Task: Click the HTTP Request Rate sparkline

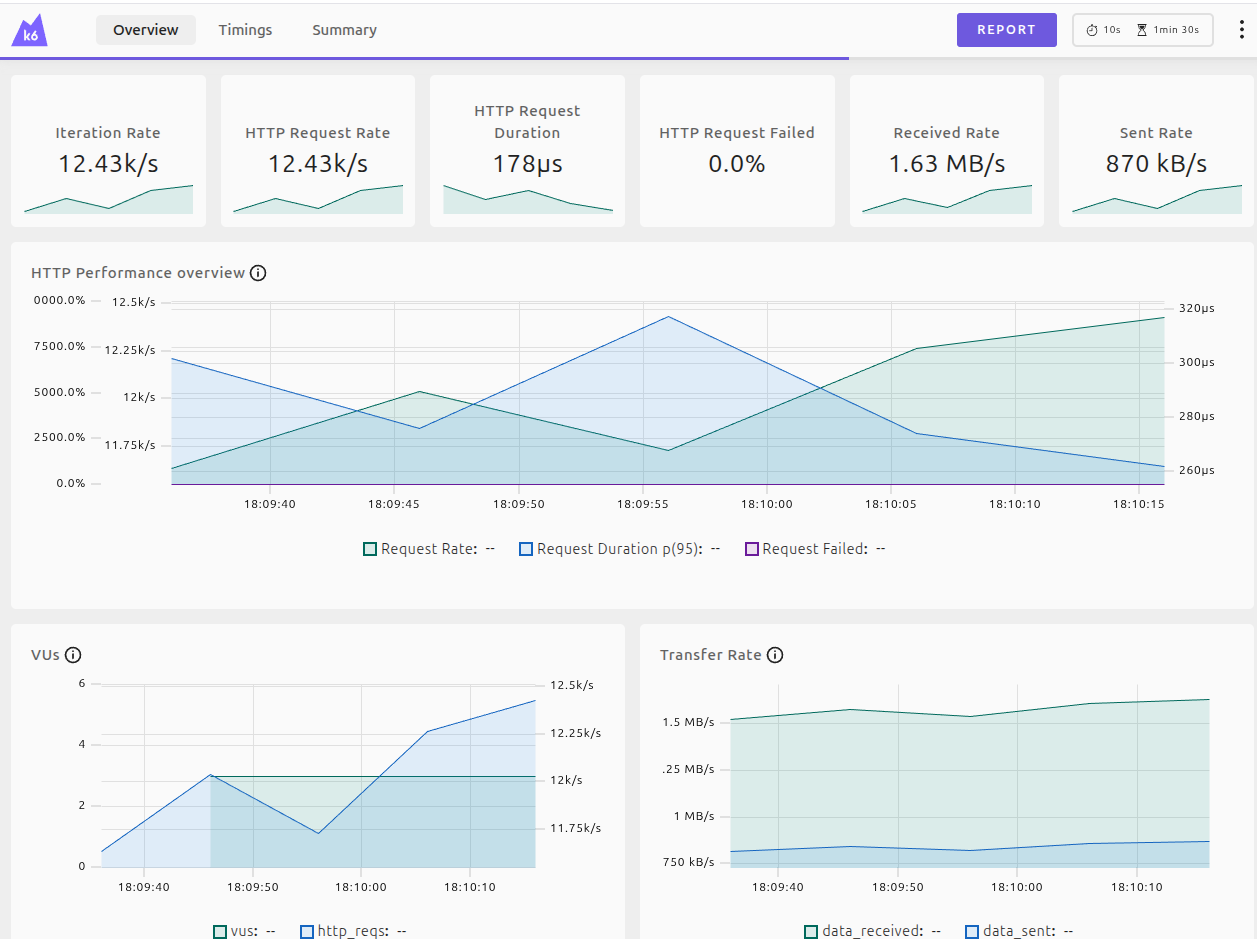Action: pyautogui.click(x=318, y=199)
